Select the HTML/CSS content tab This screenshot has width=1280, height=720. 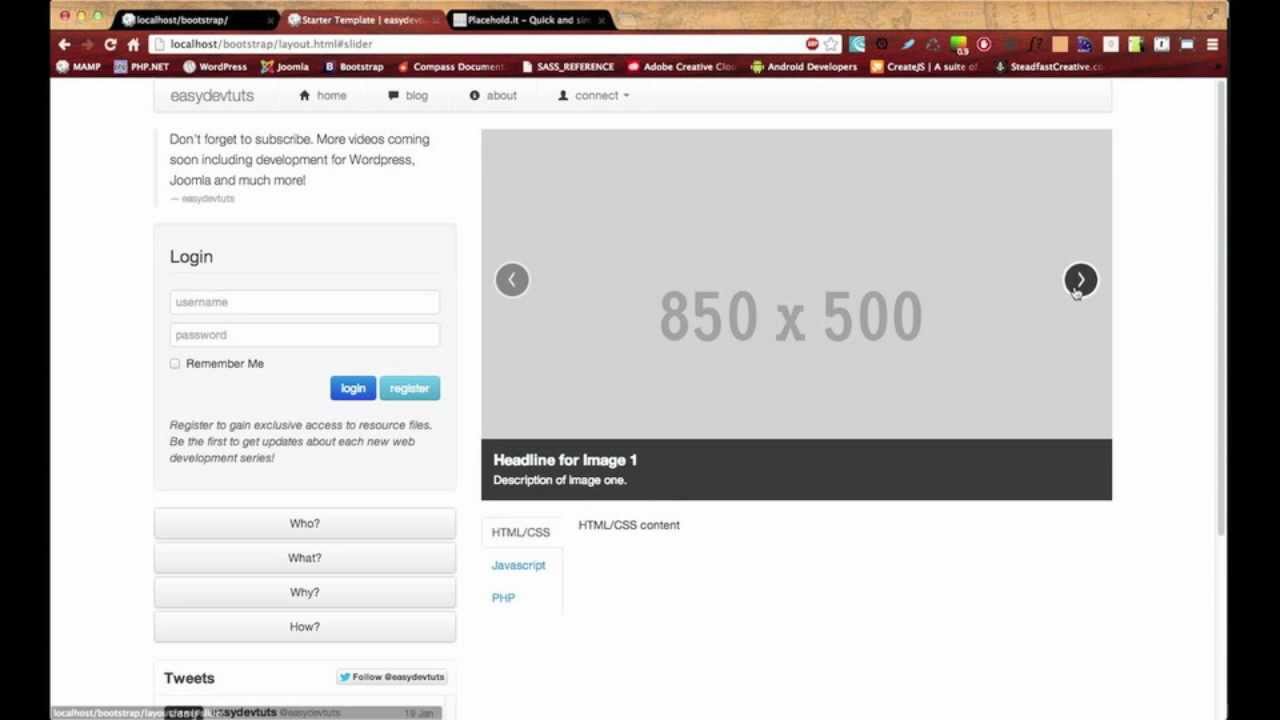(x=521, y=532)
